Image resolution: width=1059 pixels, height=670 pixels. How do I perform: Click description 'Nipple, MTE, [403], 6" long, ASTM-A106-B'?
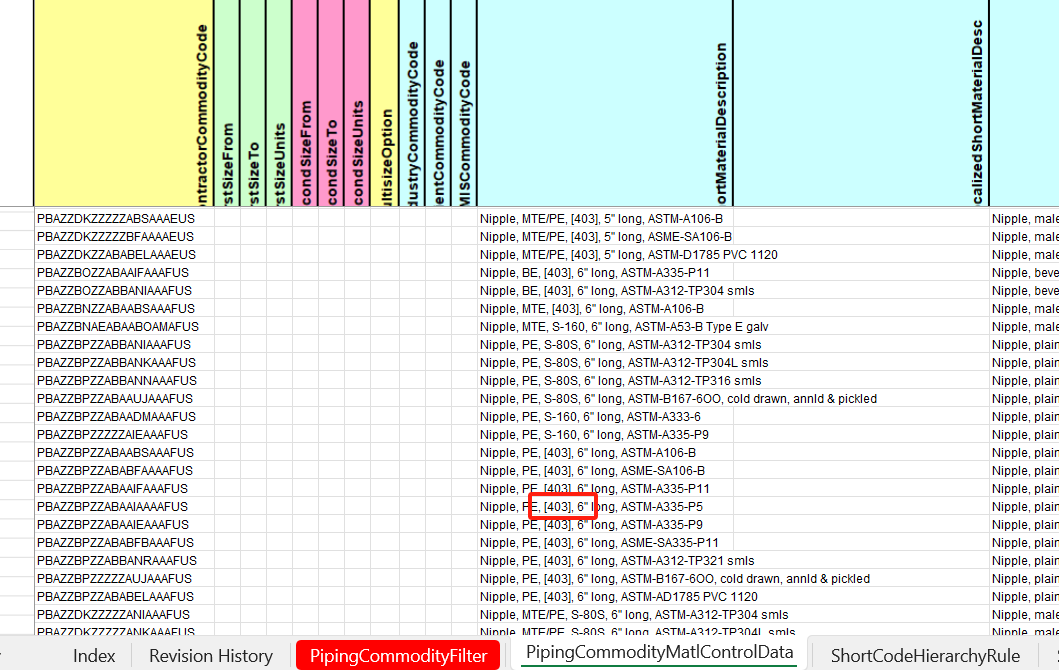click(x=592, y=309)
